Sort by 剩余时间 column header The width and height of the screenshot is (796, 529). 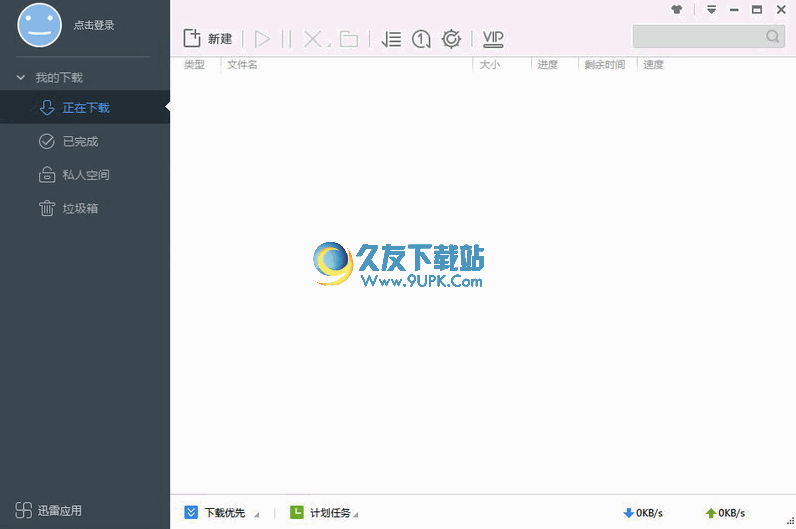605,64
